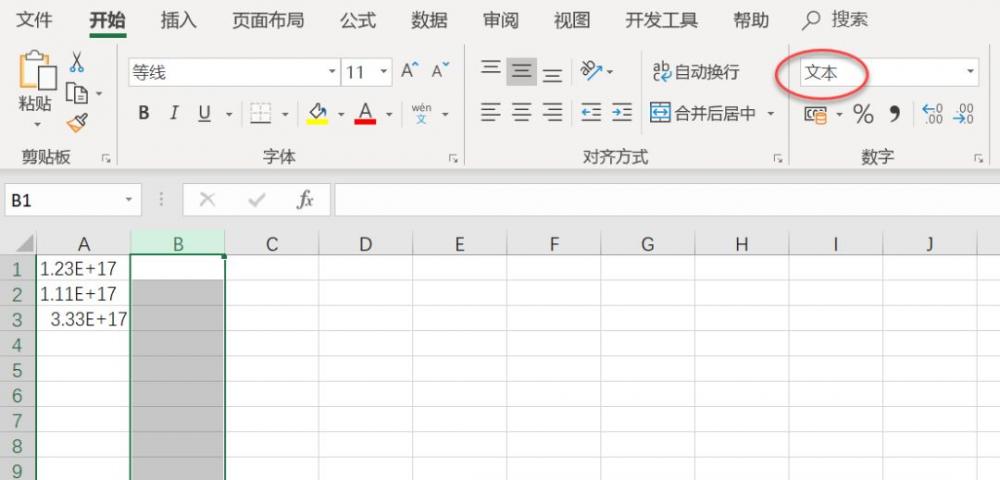The image size is (1000, 480).
Task: Open phonetic guide options arrow
Action: (445, 115)
